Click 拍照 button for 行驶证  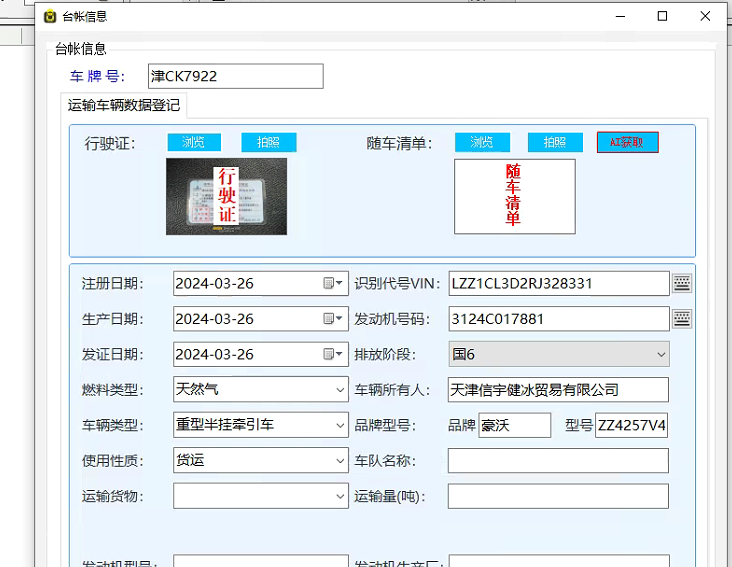(269, 143)
